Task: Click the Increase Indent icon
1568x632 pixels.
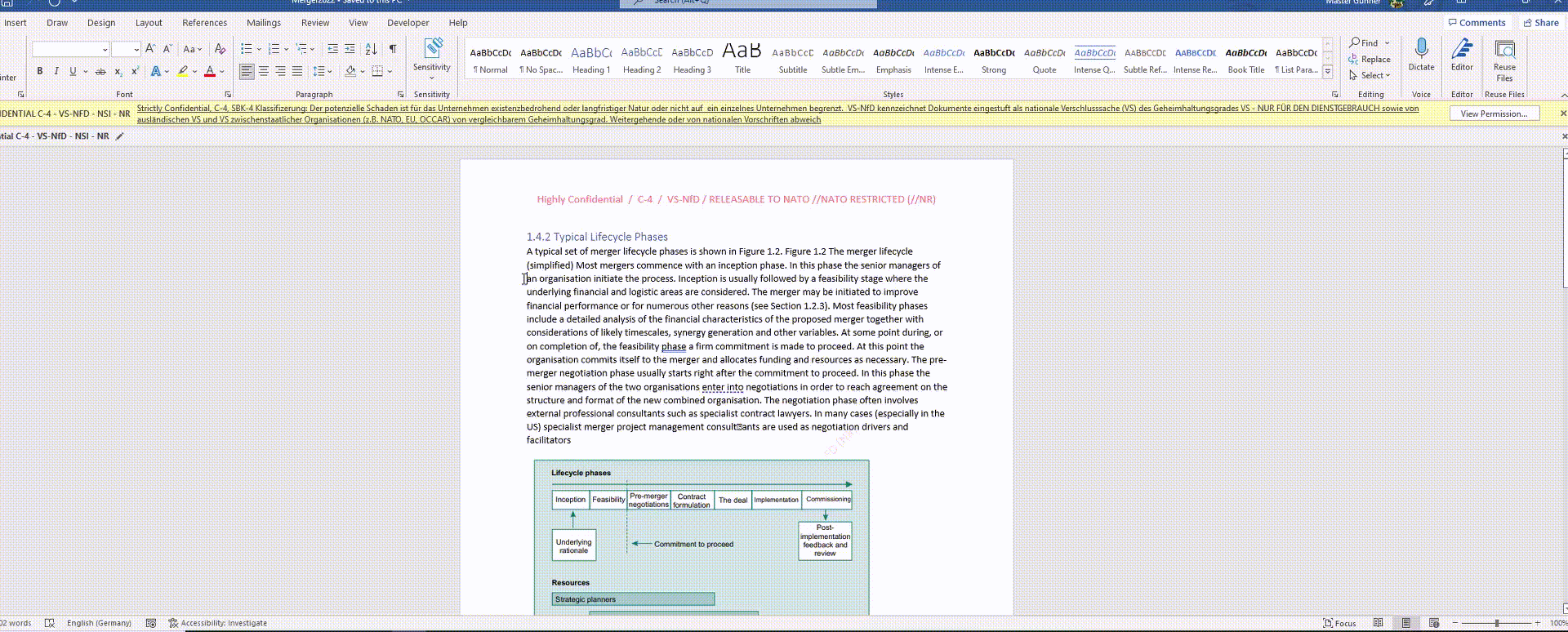Action: (350, 49)
